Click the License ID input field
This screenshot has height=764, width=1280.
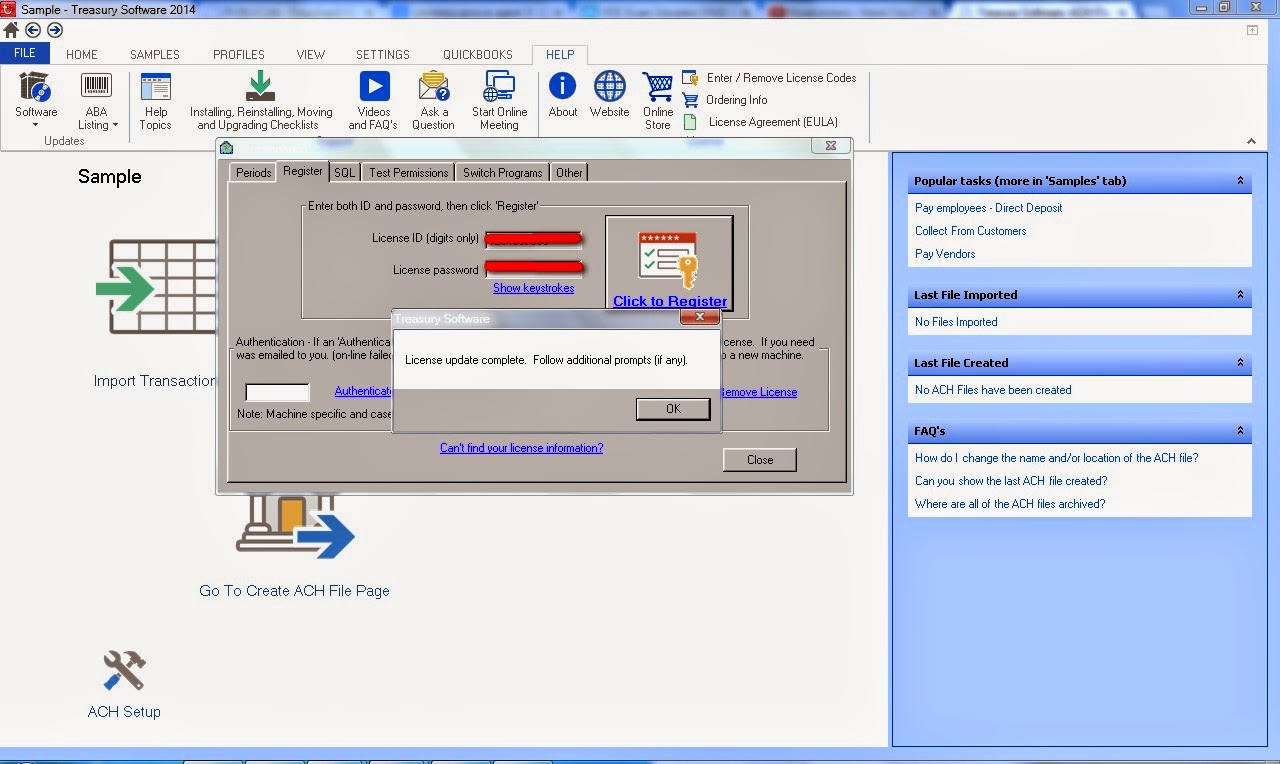tap(534, 239)
